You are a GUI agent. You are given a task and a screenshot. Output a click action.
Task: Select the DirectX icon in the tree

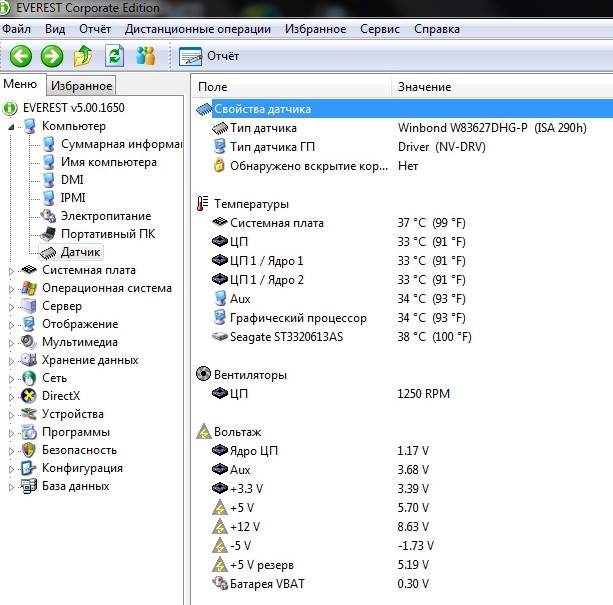(x=30, y=396)
